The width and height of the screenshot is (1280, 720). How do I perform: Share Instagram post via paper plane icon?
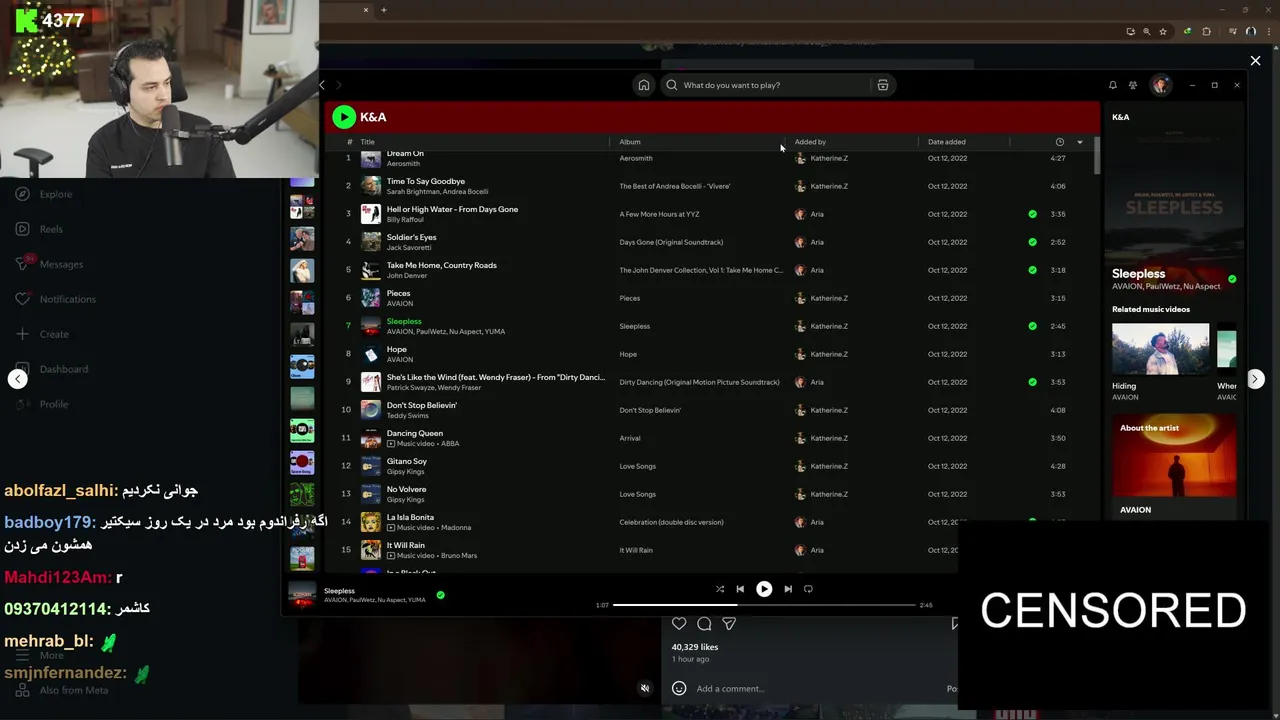pyautogui.click(x=729, y=624)
